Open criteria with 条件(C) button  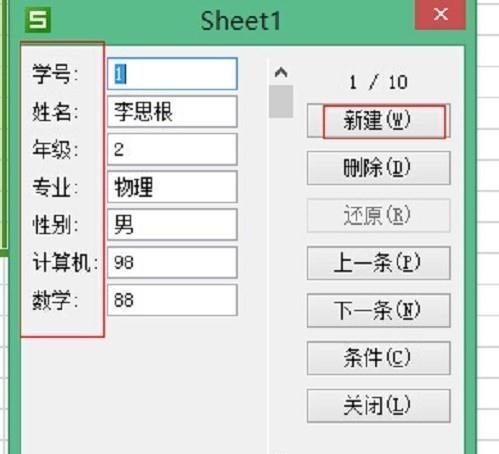tap(378, 358)
